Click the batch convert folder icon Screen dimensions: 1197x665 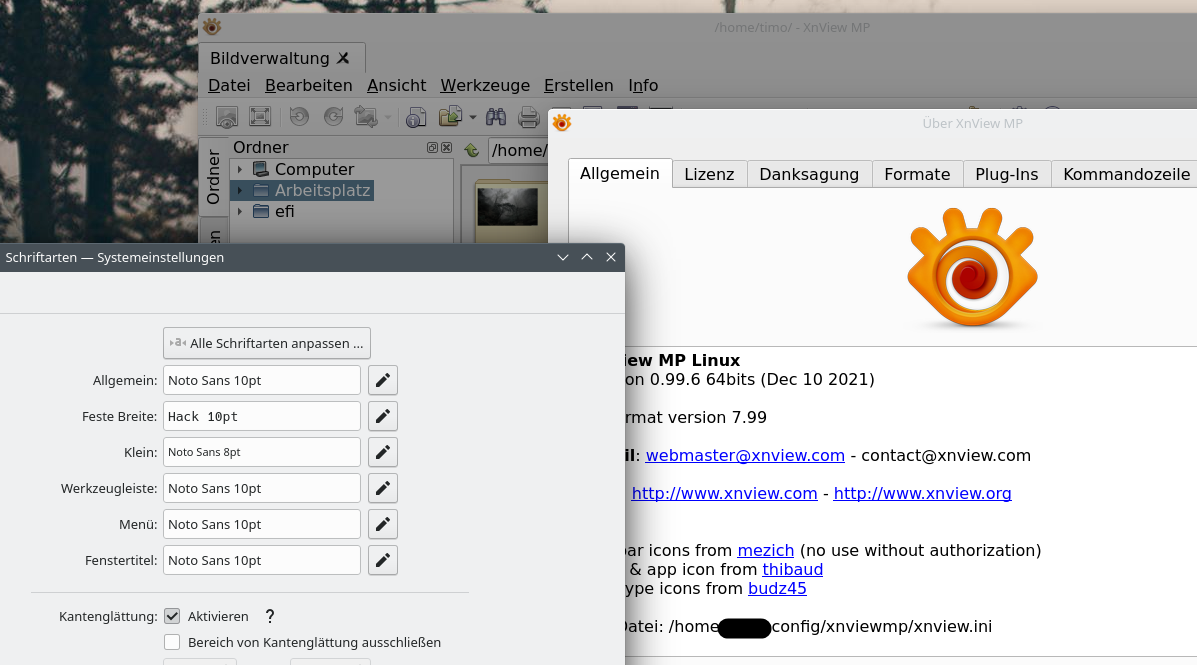tap(450, 117)
